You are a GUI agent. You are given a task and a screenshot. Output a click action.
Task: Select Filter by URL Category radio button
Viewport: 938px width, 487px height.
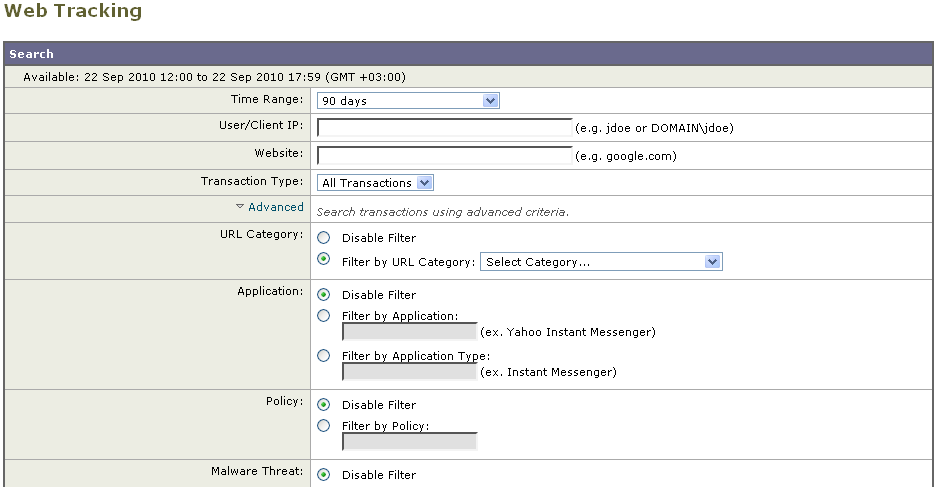pyautogui.click(x=324, y=259)
